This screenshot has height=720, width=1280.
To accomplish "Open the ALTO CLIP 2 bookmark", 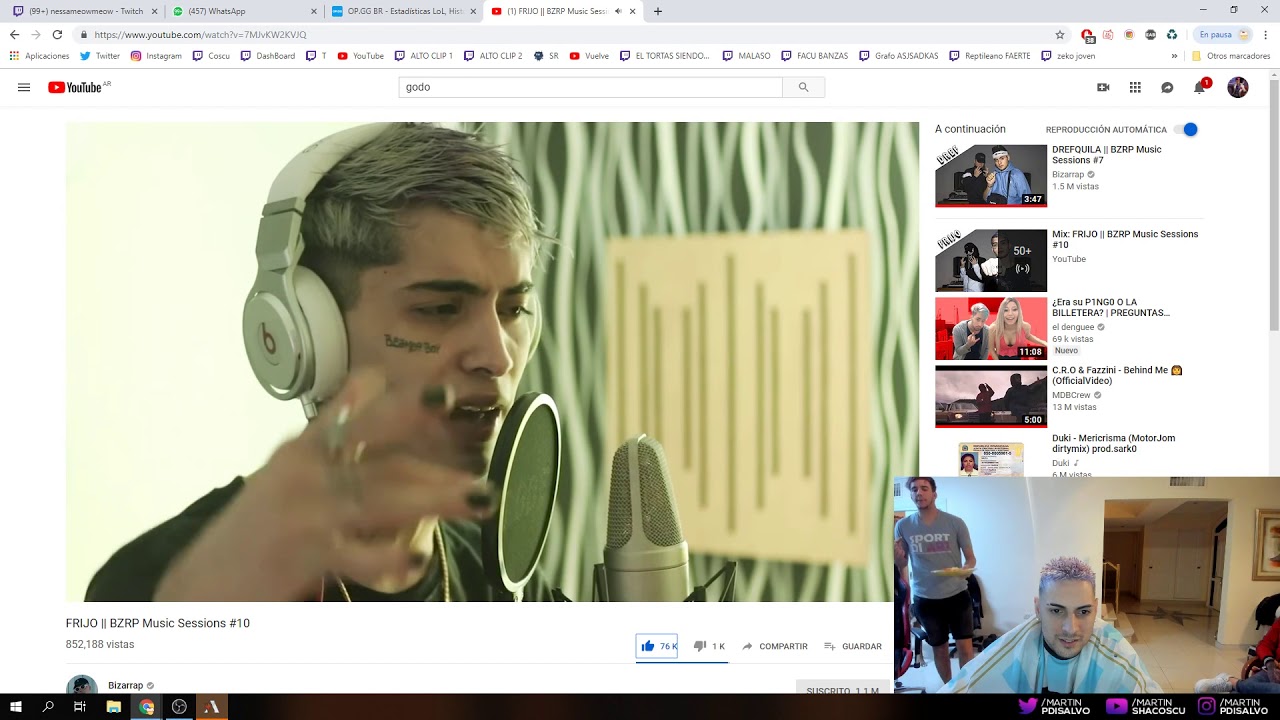I will tap(493, 56).
